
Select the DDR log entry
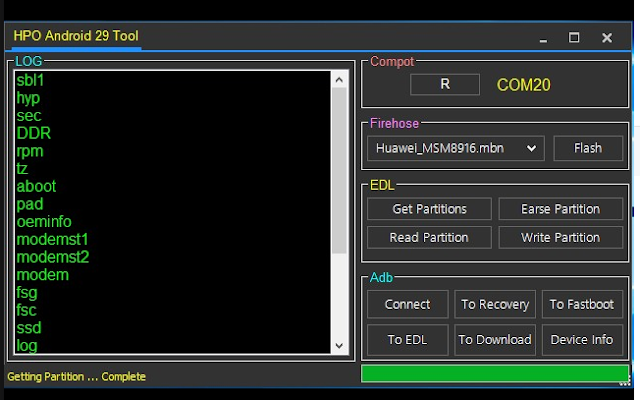point(34,133)
